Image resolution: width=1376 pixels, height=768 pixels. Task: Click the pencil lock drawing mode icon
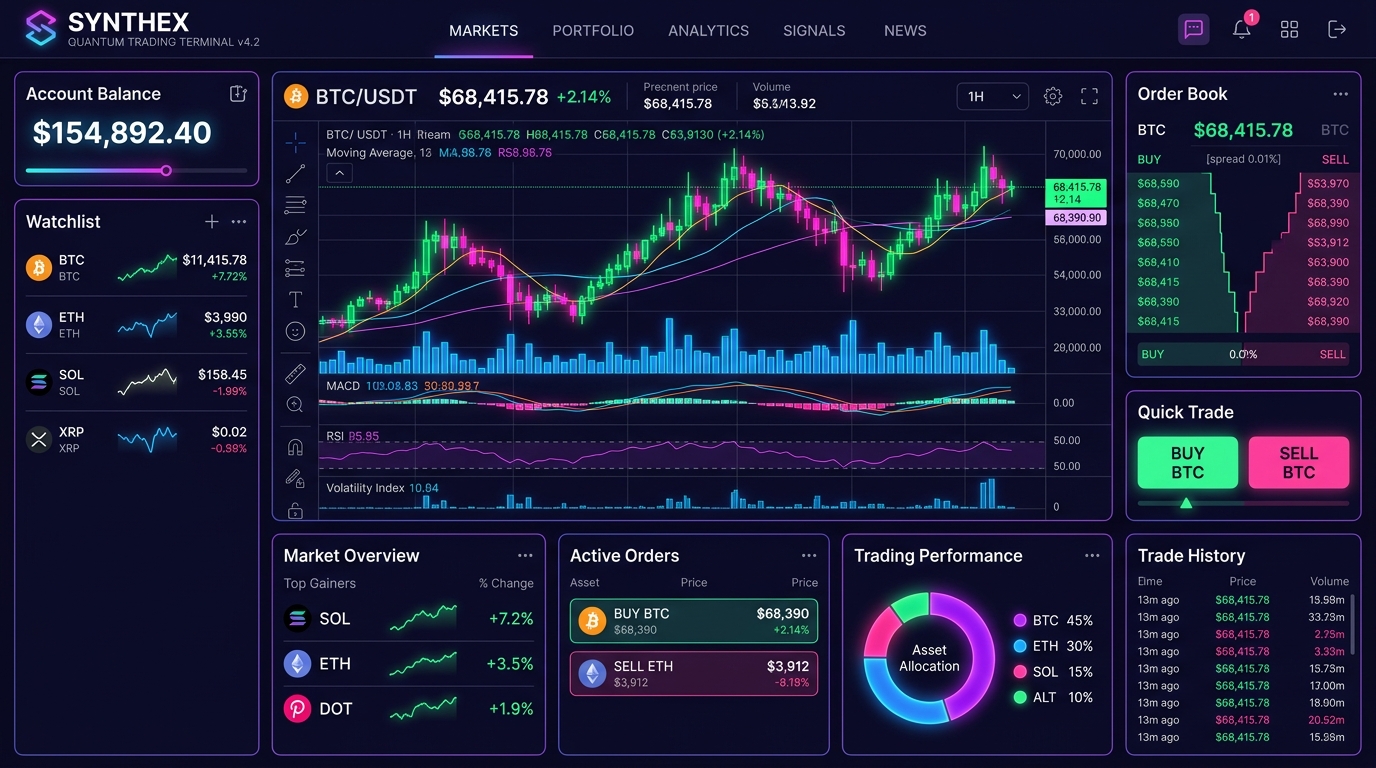point(295,478)
